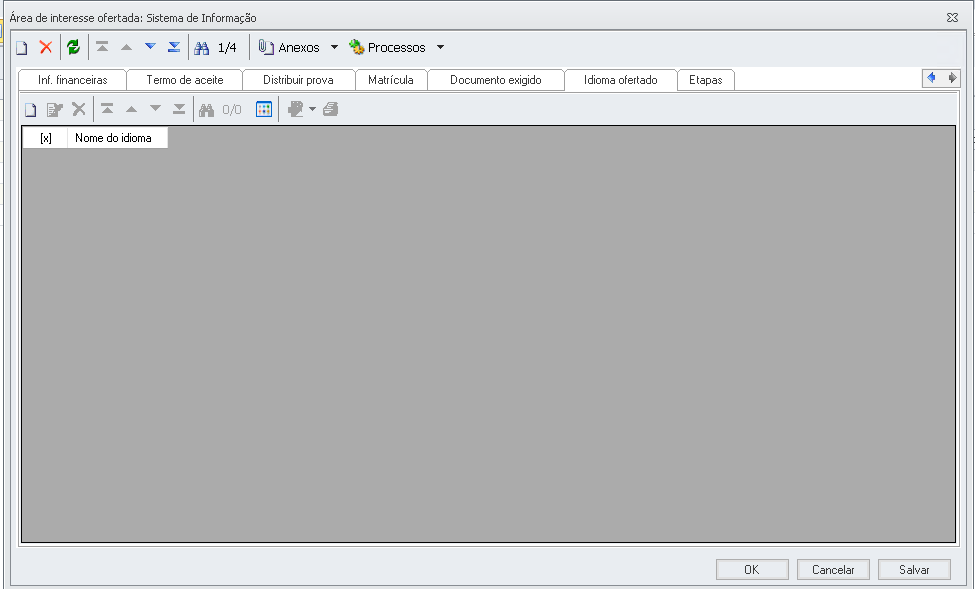Click the grid print icon

330,109
